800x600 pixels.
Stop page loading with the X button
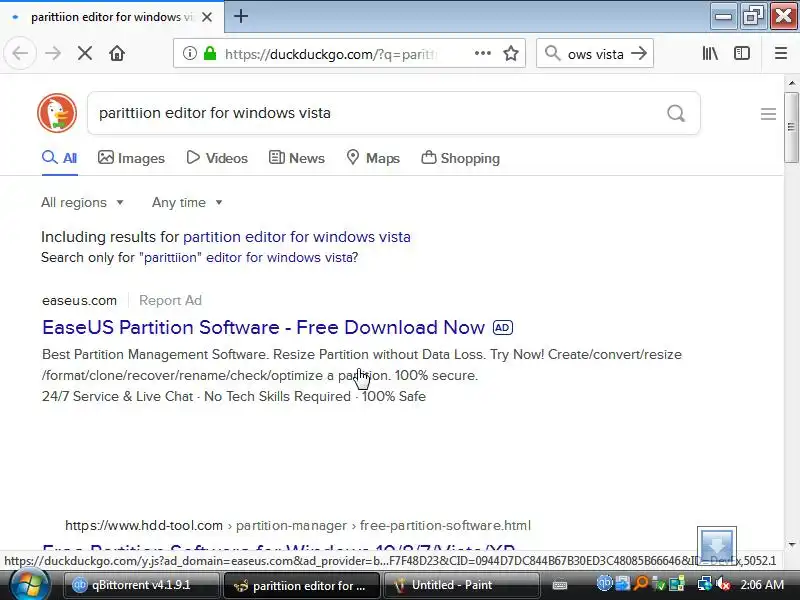pyautogui.click(x=85, y=53)
